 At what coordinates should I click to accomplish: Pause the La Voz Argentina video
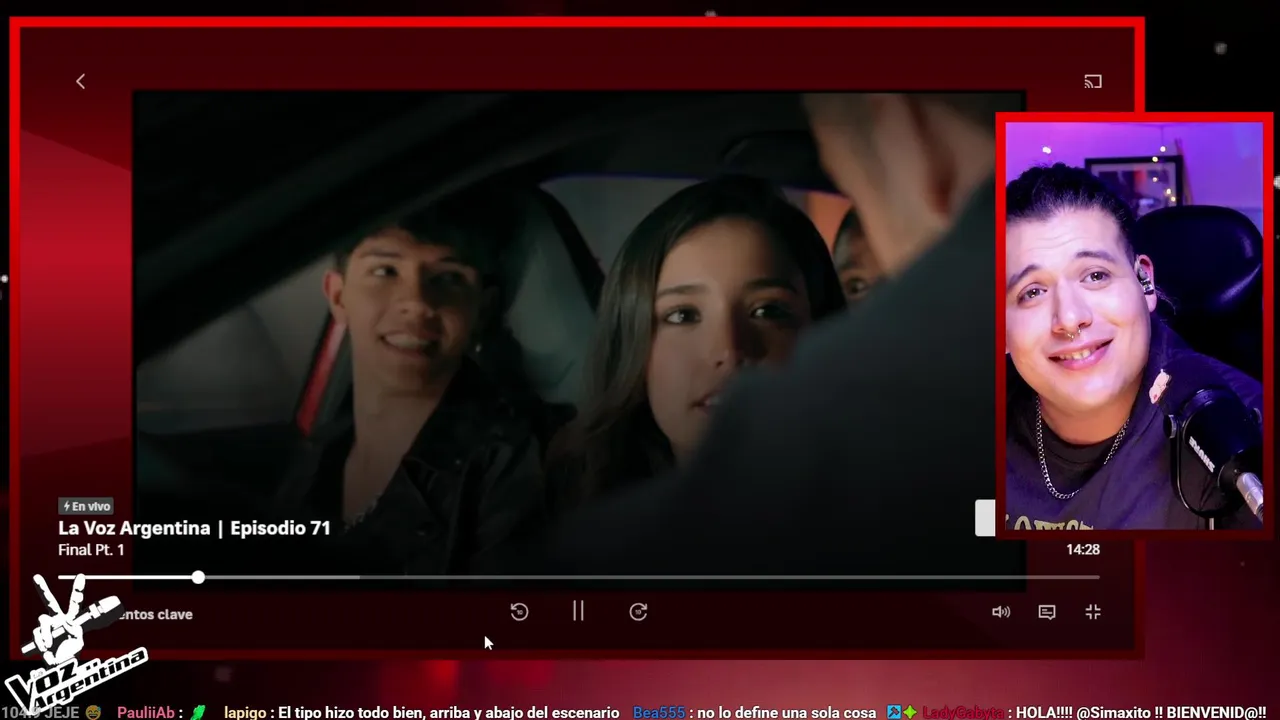pyautogui.click(x=578, y=611)
